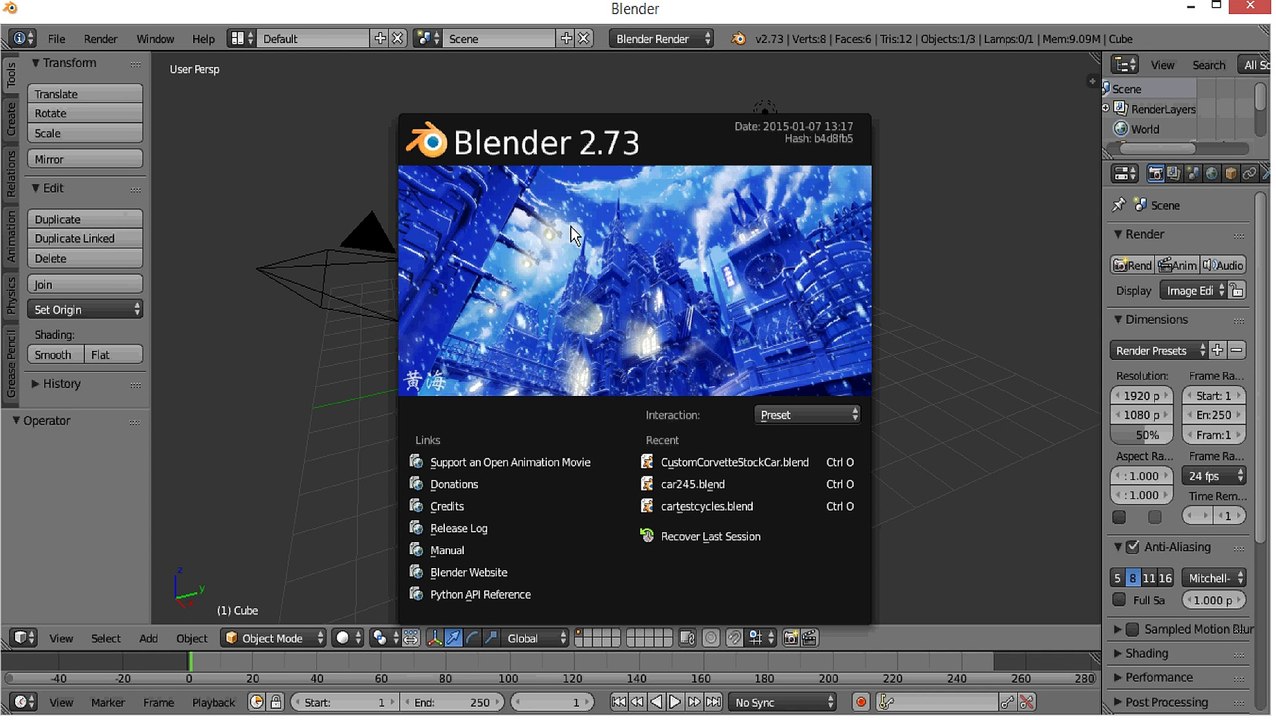Toggle the 3D manipulator axes icon
The width and height of the screenshot is (1276, 720).
click(436, 638)
